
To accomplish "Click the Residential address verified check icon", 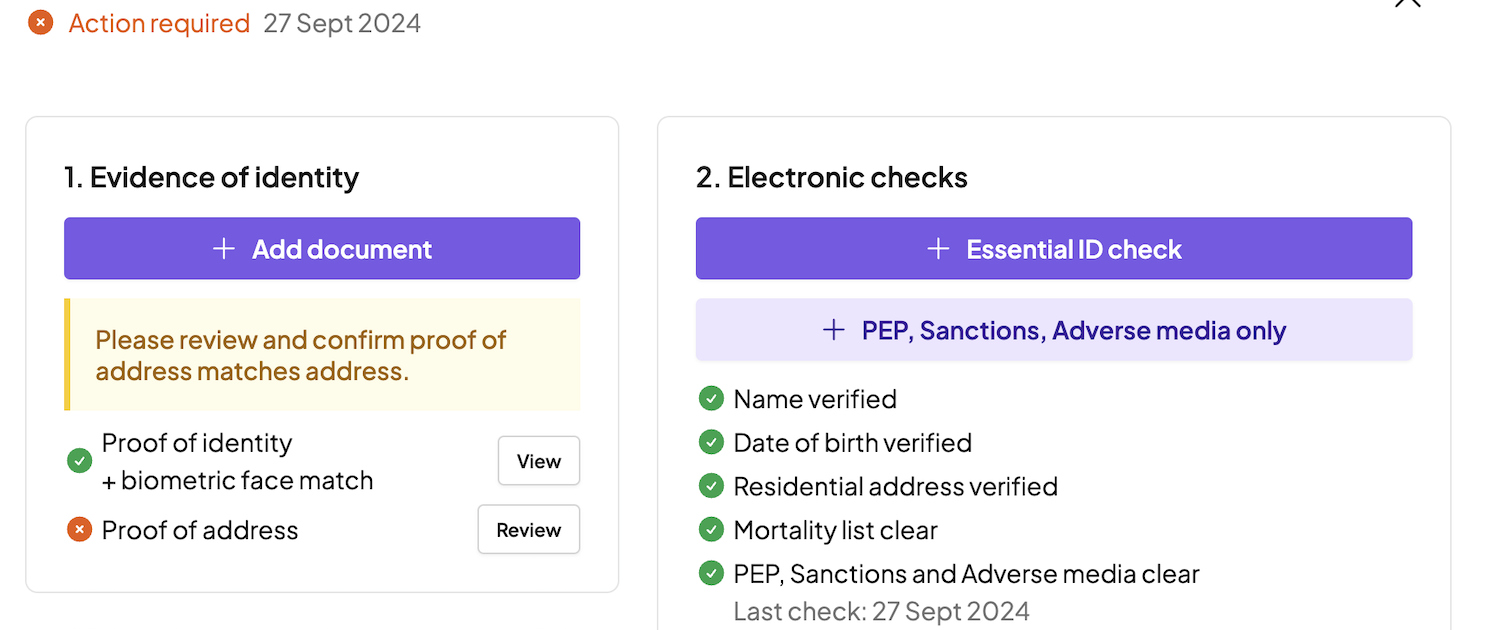I will click(711, 486).
